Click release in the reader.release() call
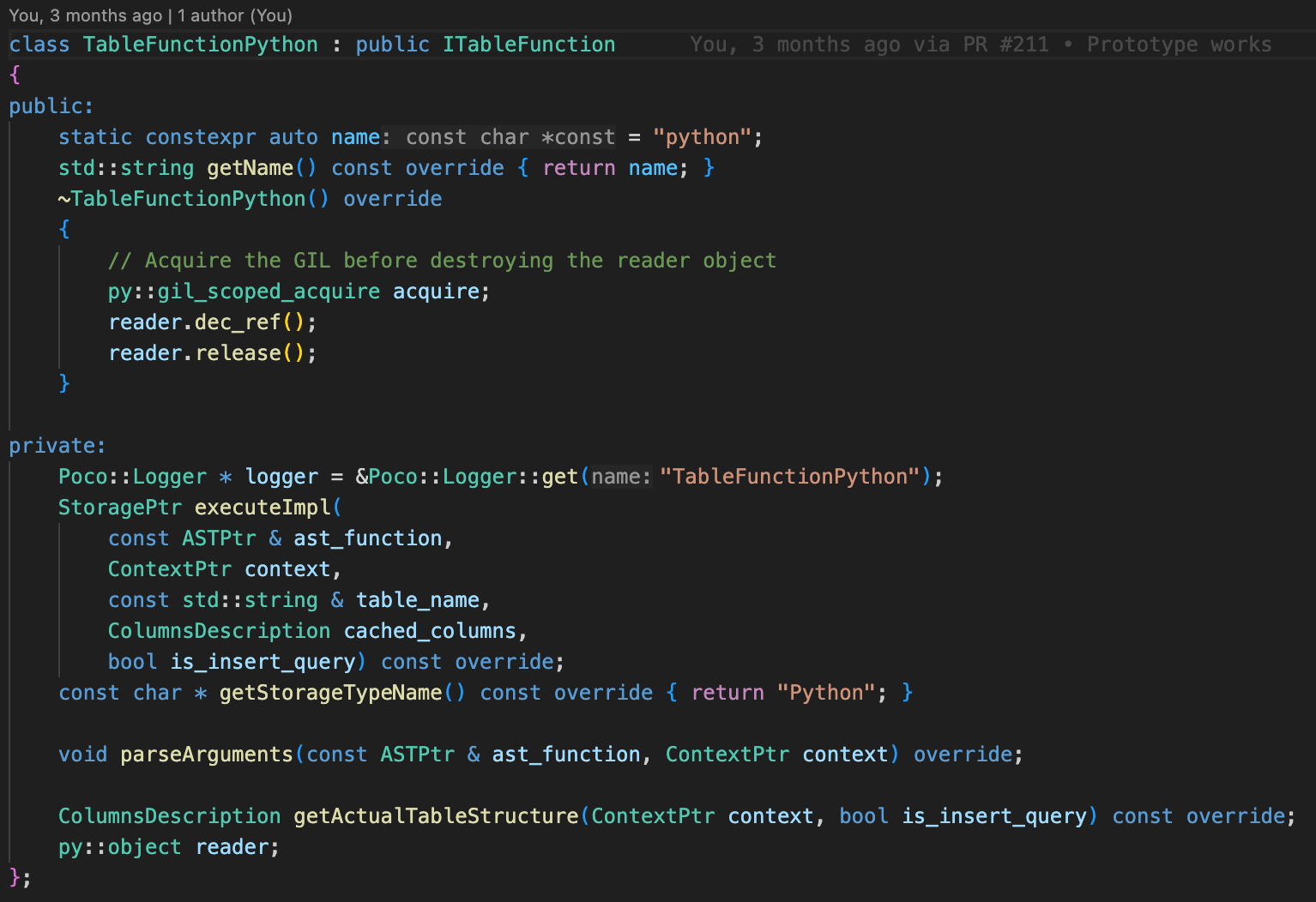Image resolution: width=1316 pixels, height=902 pixels. (x=238, y=353)
